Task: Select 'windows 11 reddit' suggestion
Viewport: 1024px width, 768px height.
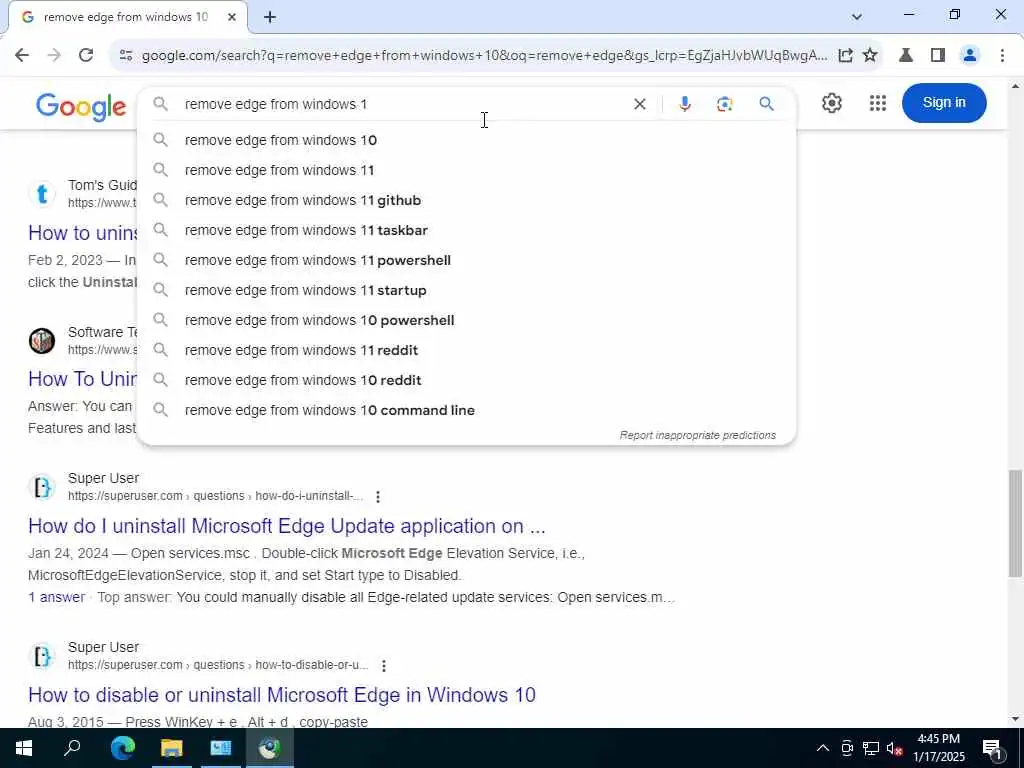Action: pyautogui.click(x=467, y=351)
